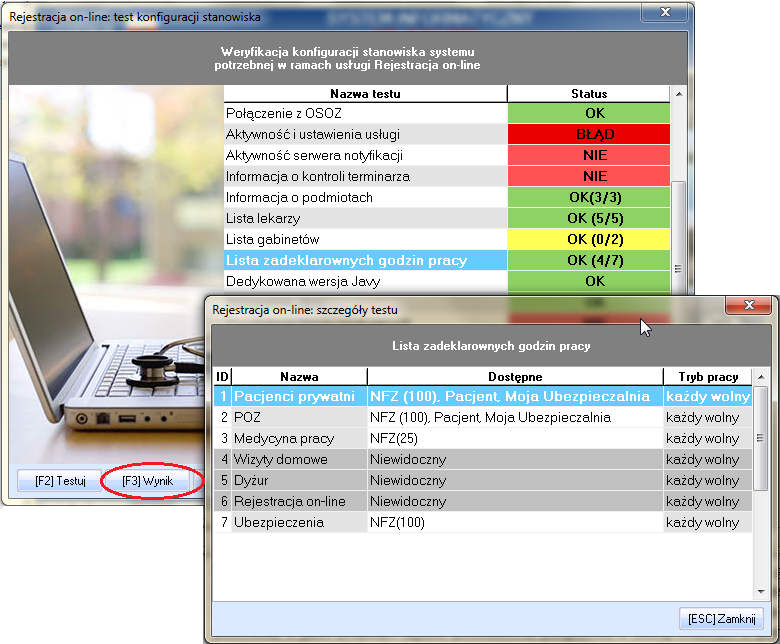The height and width of the screenshot is (644, 780).
Task: Select Informacja o kontroli terminarza row
Action: pos(447,176)
